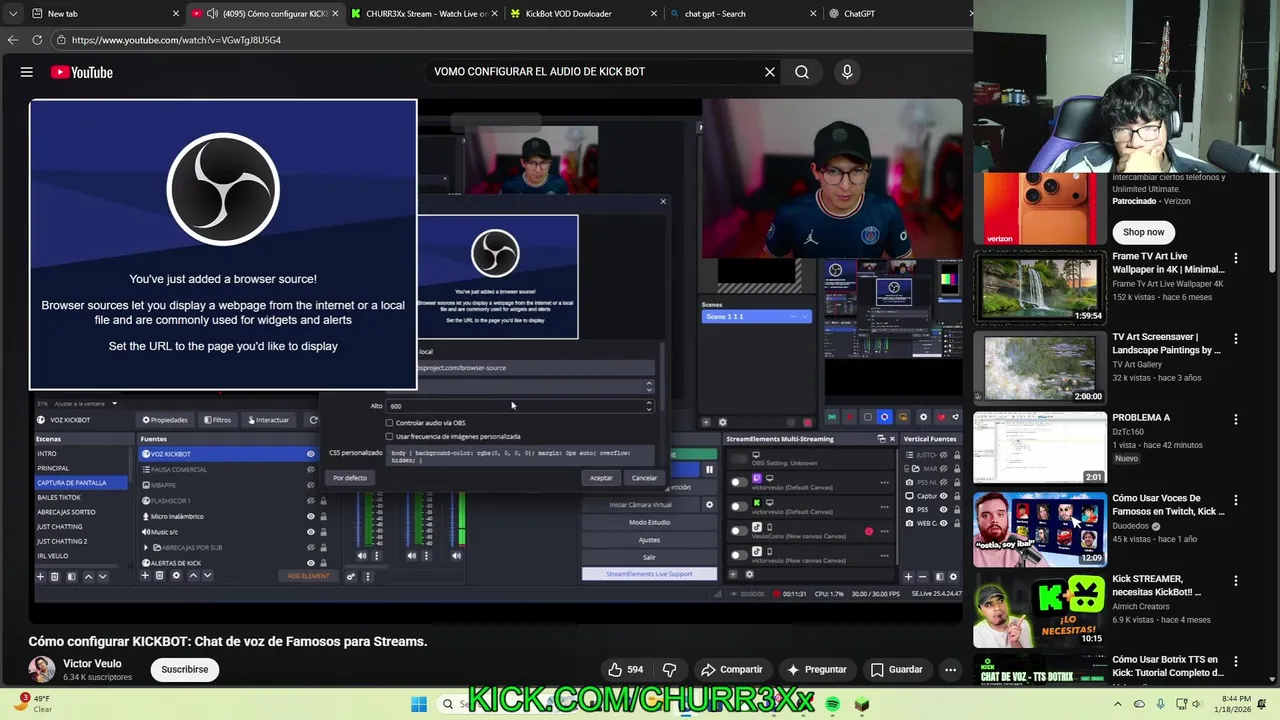The height and width of the screenshot is (720, 1280).
Task: Open PROBLEMA A video title
Action: coord(1141,417)
